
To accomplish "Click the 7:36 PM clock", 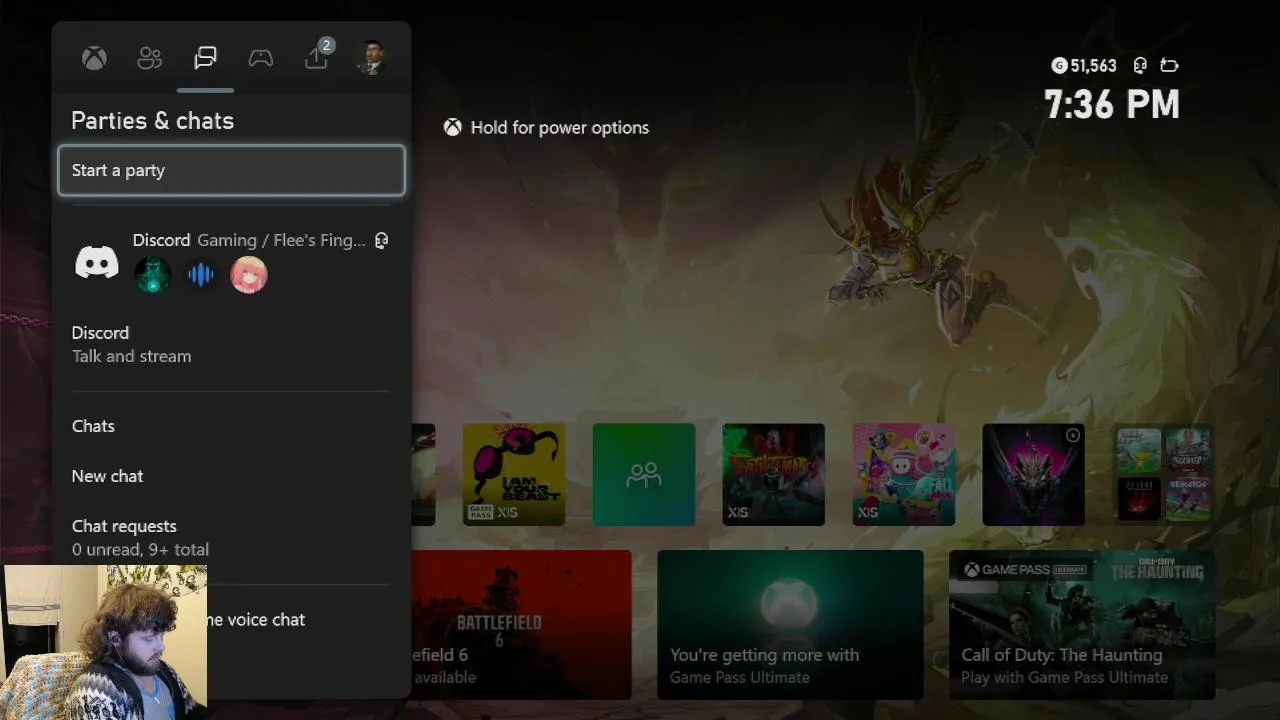I will [x=1112, y=105].
